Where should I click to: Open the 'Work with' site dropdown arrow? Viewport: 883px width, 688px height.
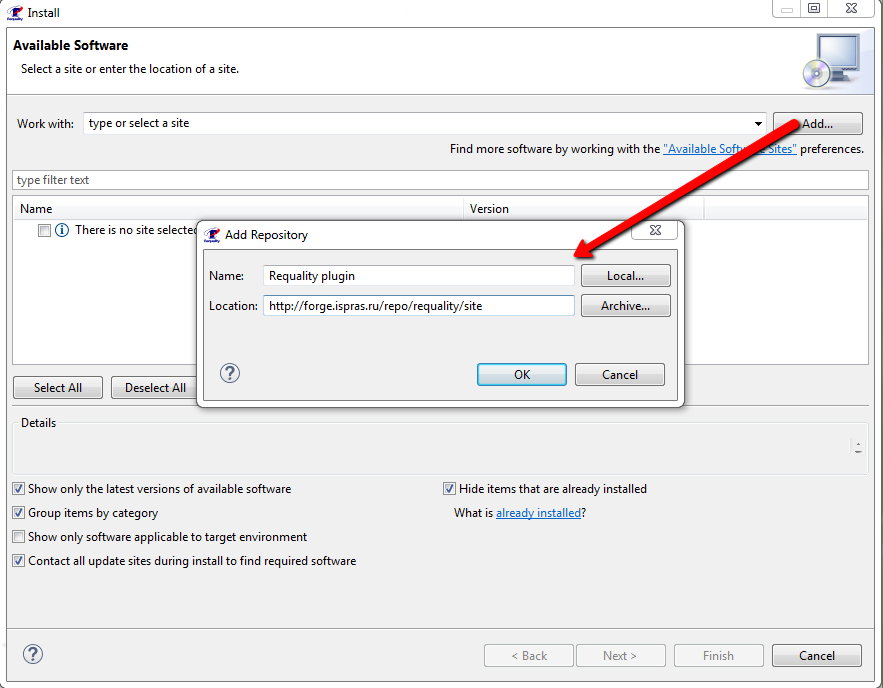758,123
